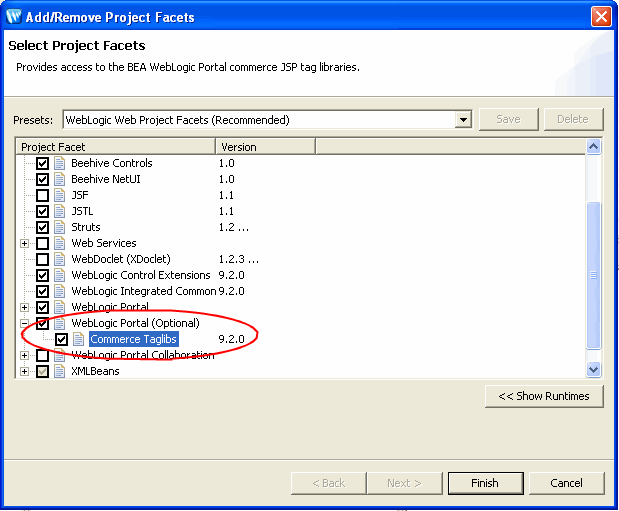Check the Web Services facet checkbox
This screenshot has height=511, width=619.
43,243
